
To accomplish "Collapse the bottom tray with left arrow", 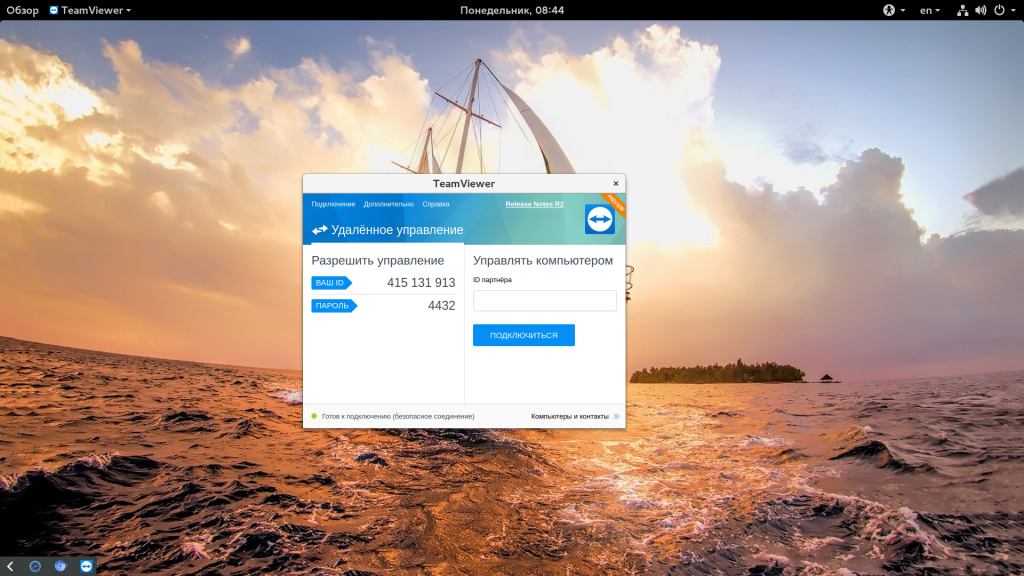I will 10,566.
